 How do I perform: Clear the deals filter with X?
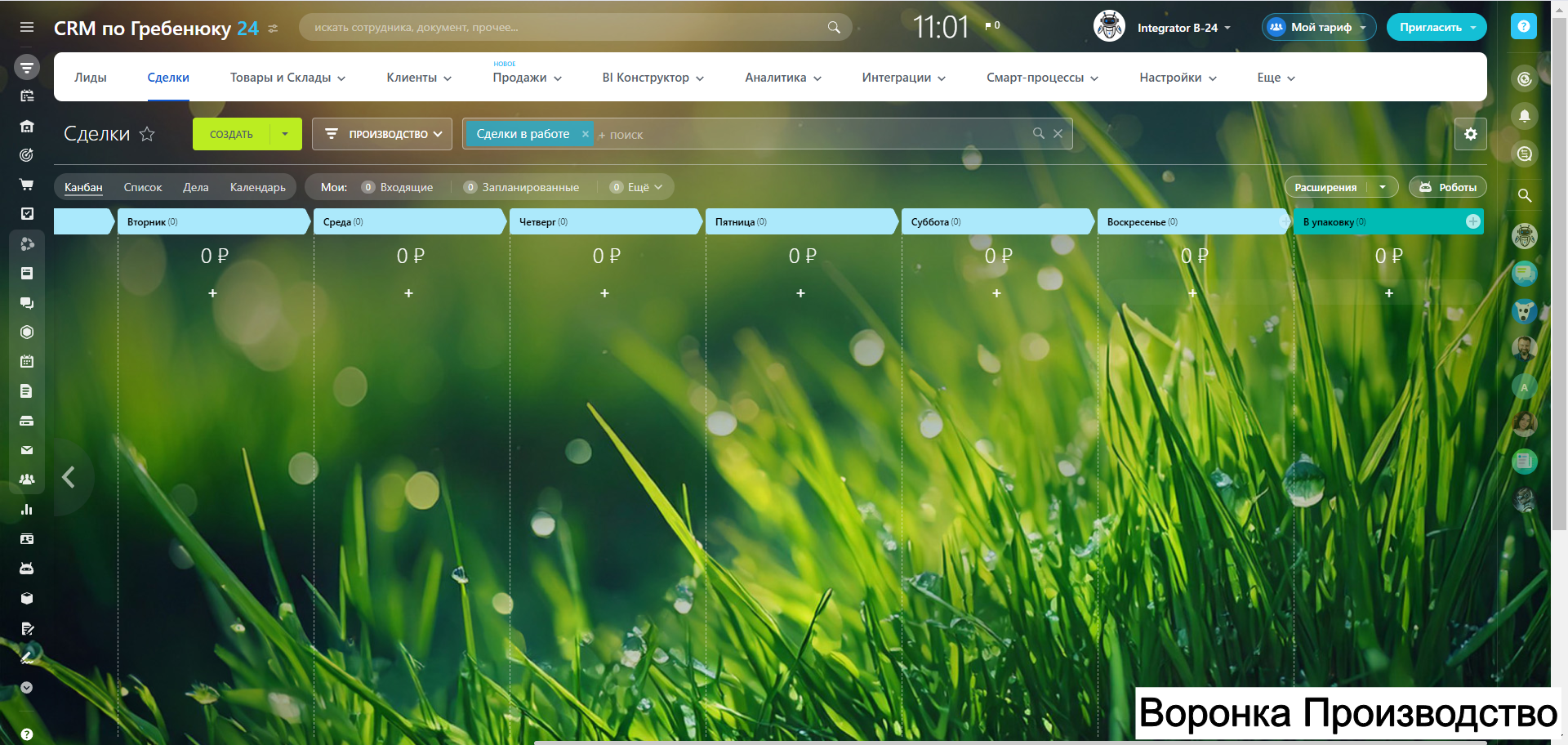1058,133
